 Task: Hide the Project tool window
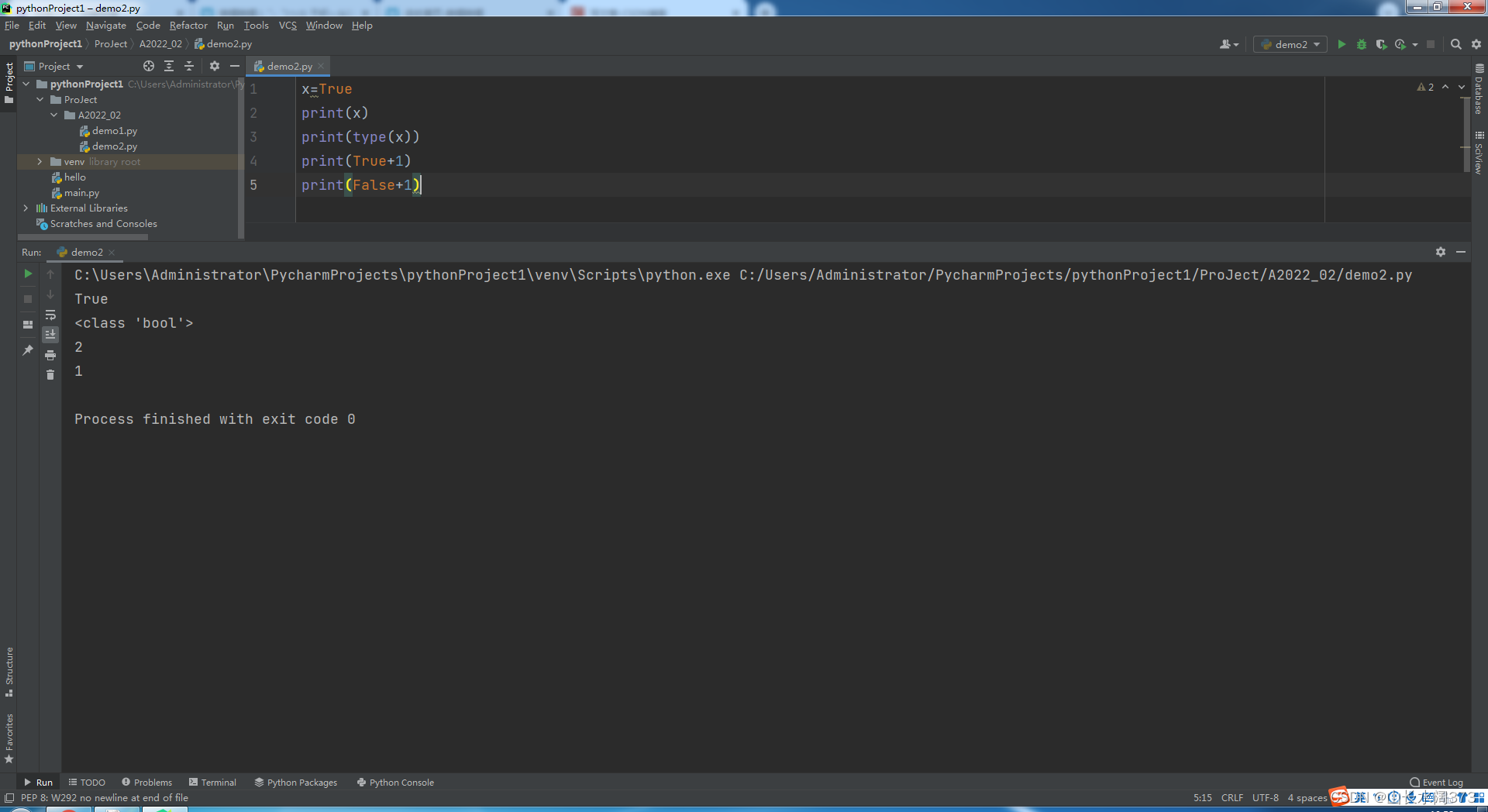tap(235, 66)
